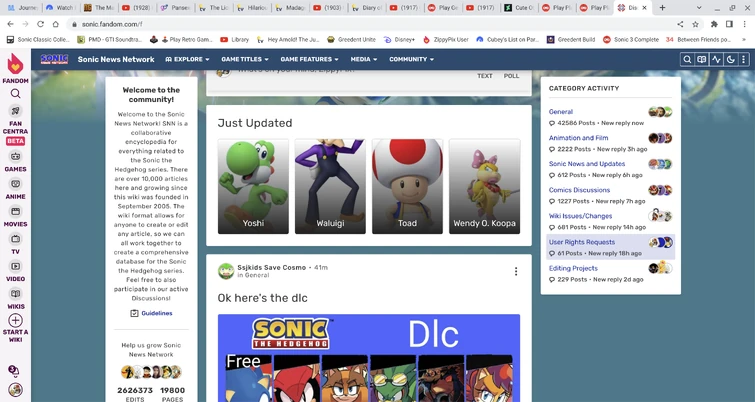Screen dimensions: 755x402
Task: Expand the Media dropdown menu
Action: (x=364, y=59)
